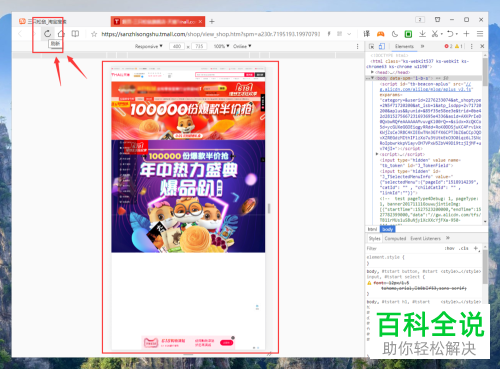This screenshot has width=500, height=369.
Task: Select body in the breadcrumb bar
Action: coord(387,229)
